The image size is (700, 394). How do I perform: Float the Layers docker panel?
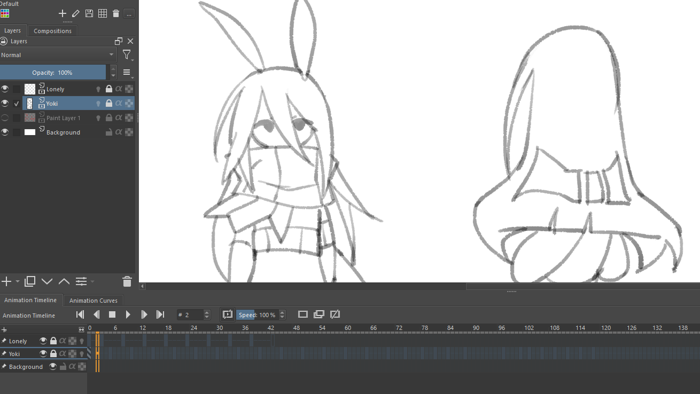point(118,41)
